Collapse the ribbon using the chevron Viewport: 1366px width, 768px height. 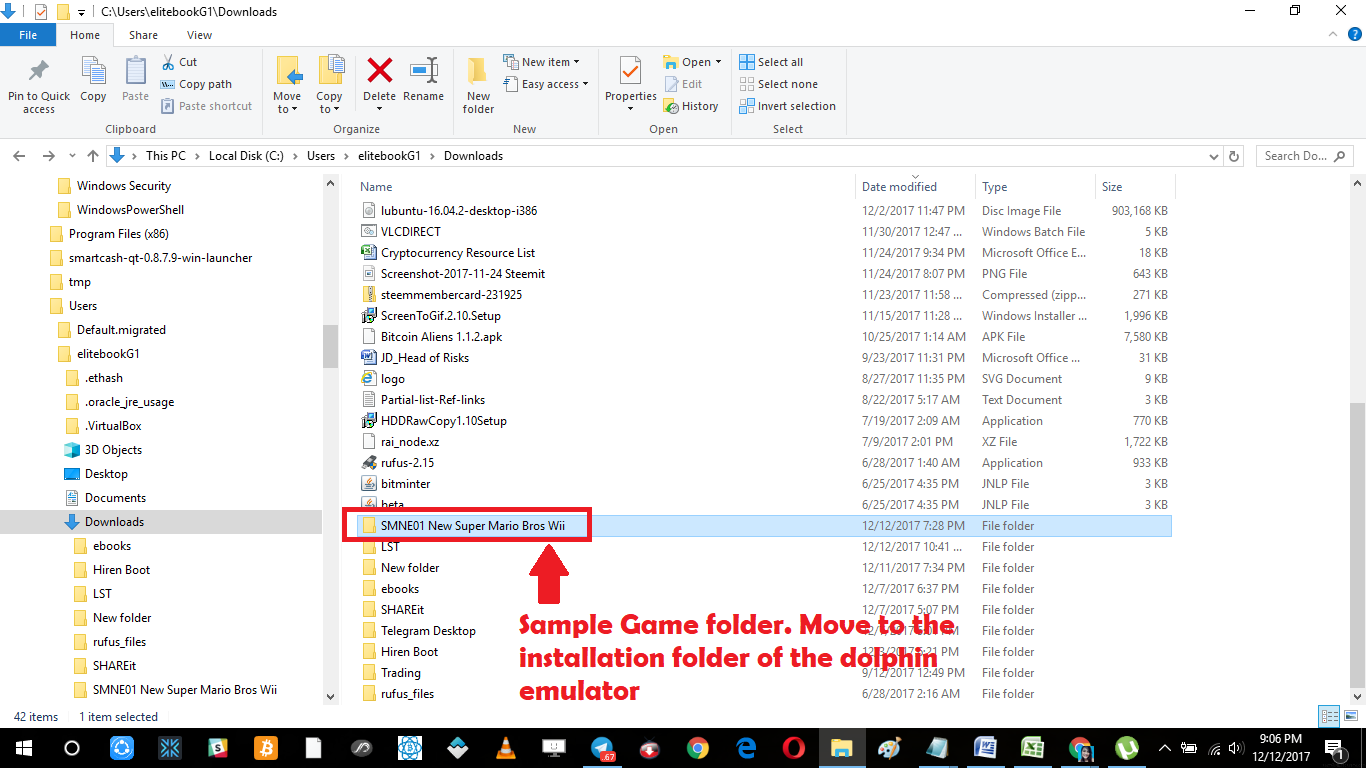click(1335, 34)
